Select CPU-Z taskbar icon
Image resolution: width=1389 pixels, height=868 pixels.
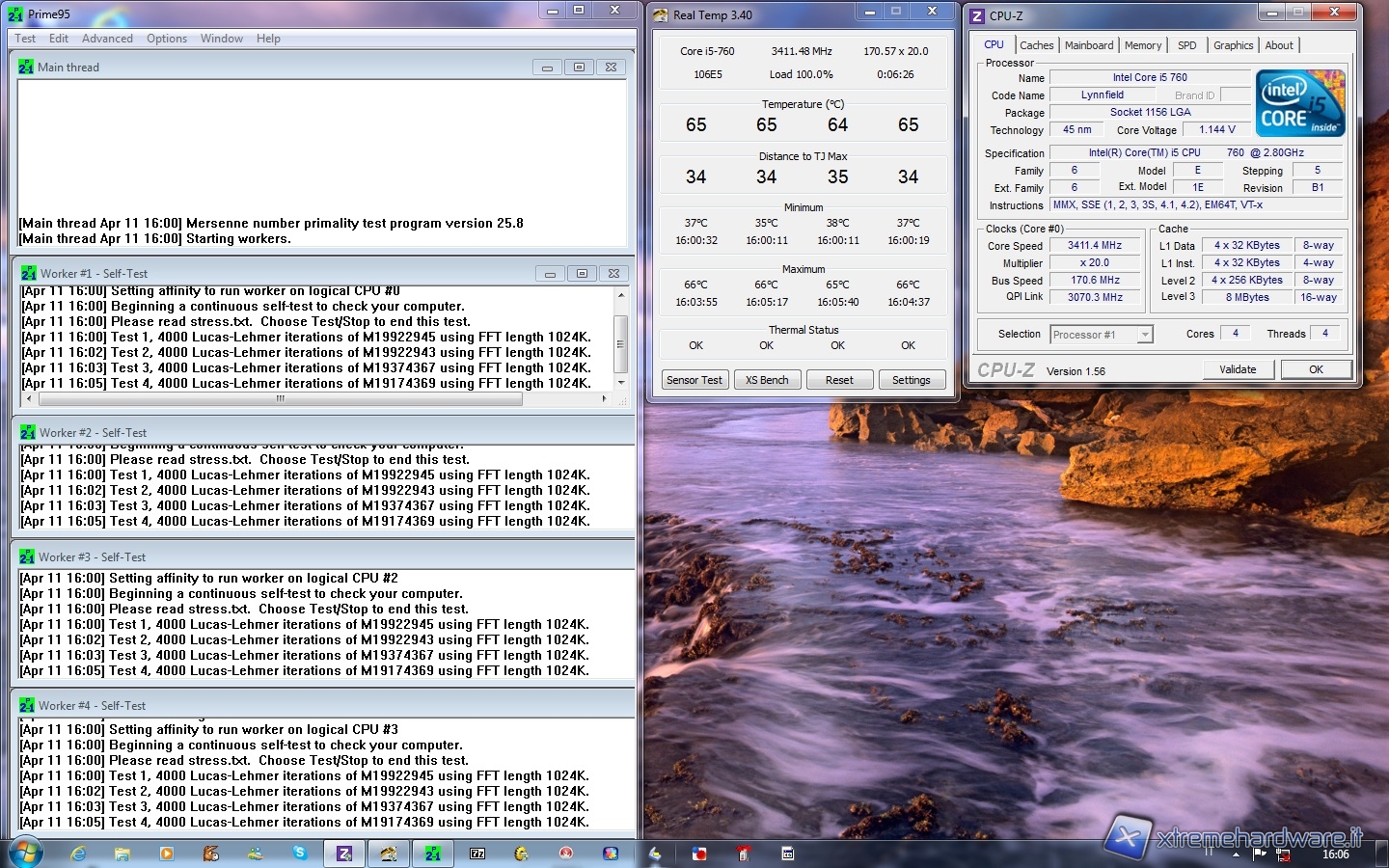344,854
